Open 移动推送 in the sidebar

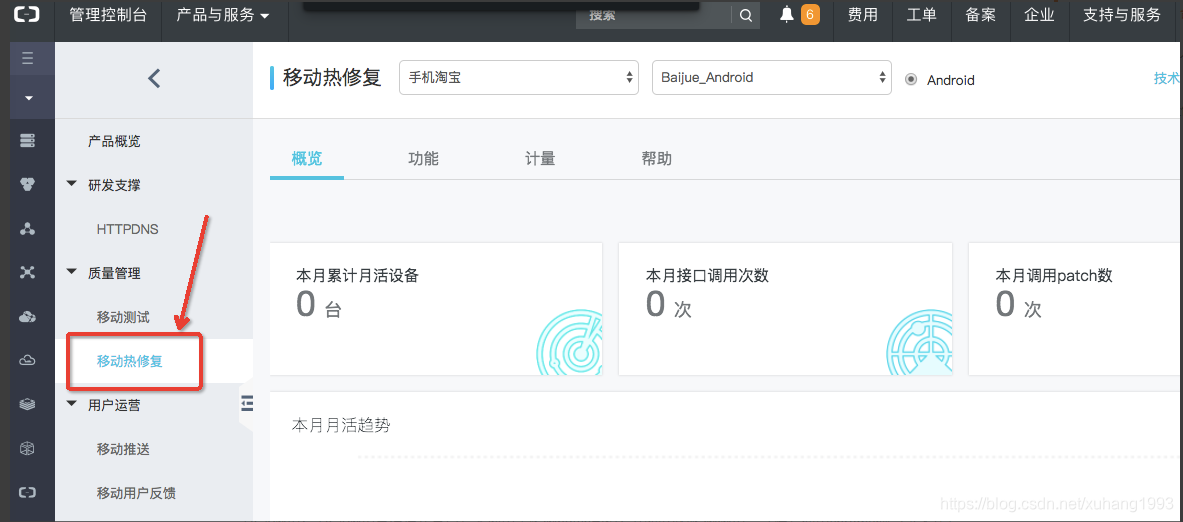pos(123,449)
